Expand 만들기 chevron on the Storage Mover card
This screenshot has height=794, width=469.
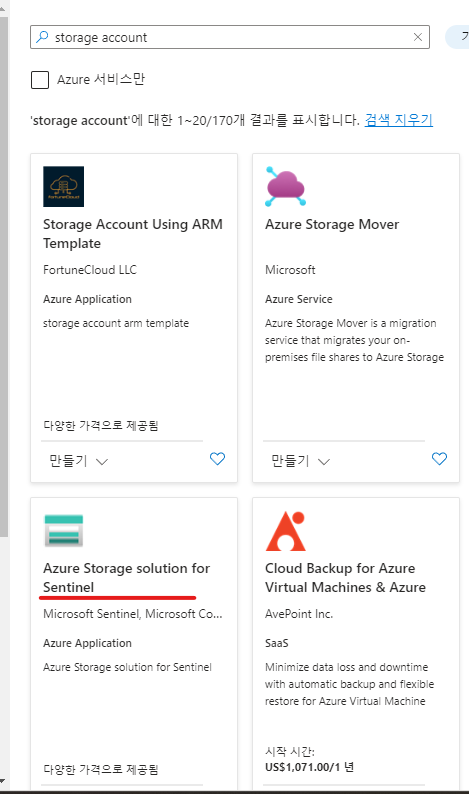click(x=324, y=461)
